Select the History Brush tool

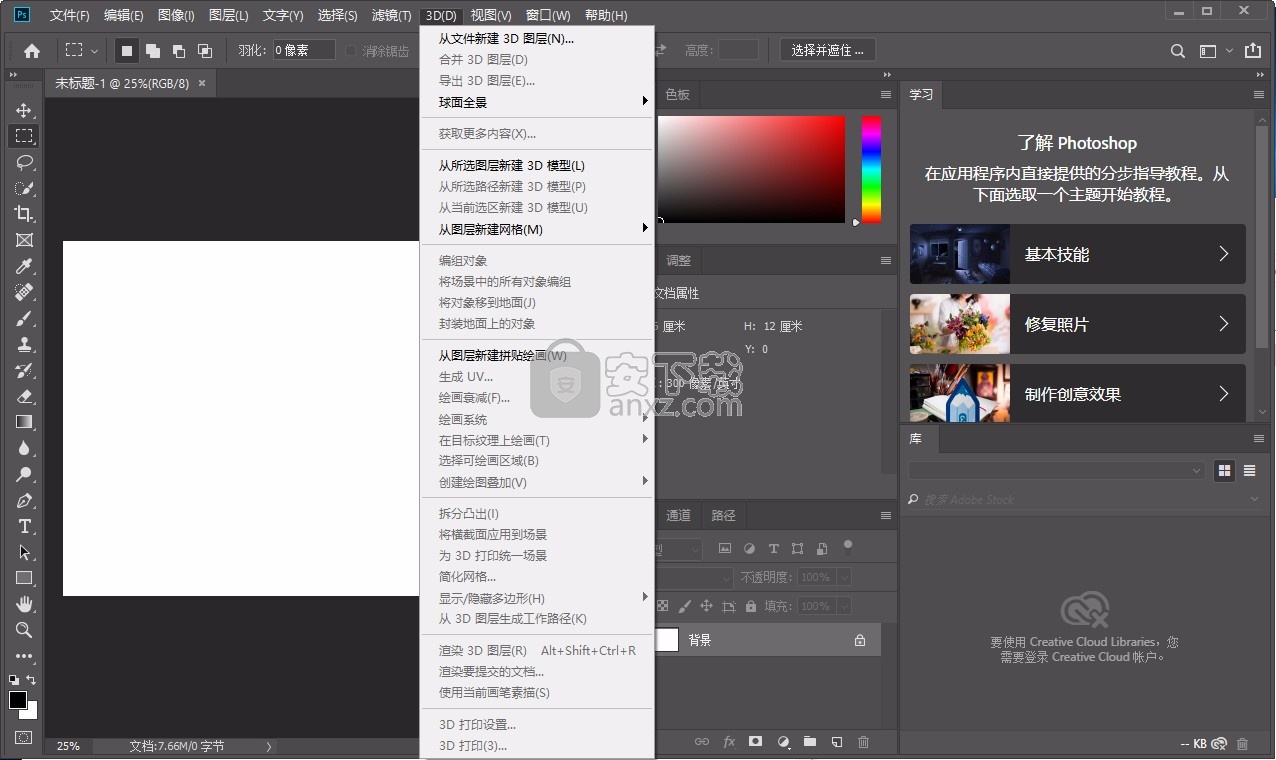[x=24, y=370]
